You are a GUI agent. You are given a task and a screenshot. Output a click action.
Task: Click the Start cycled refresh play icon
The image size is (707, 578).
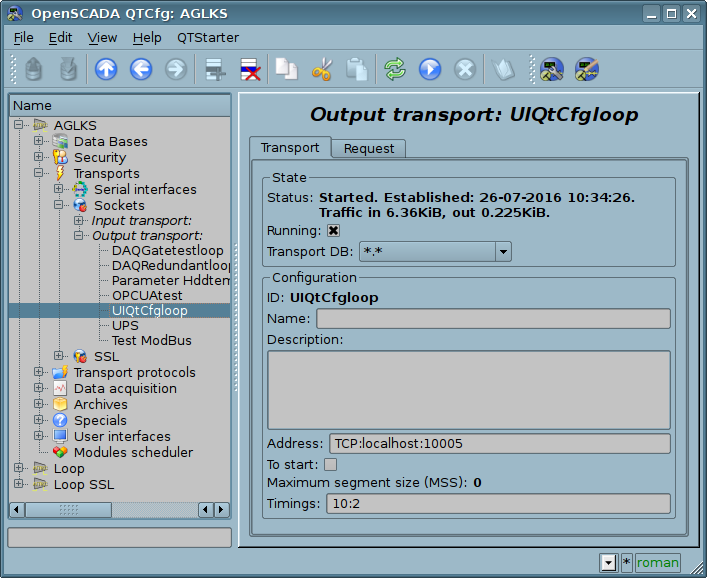[430, 69]
